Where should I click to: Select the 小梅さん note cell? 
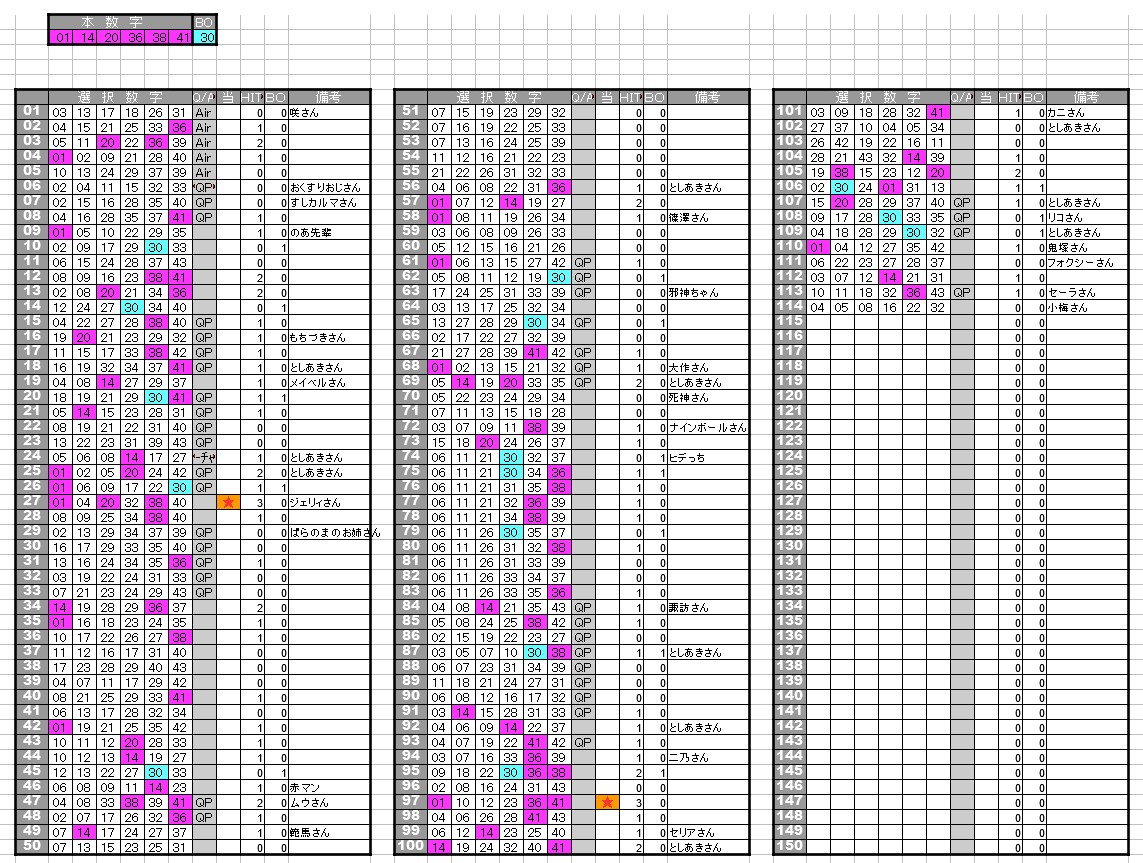pos(1087,308)
